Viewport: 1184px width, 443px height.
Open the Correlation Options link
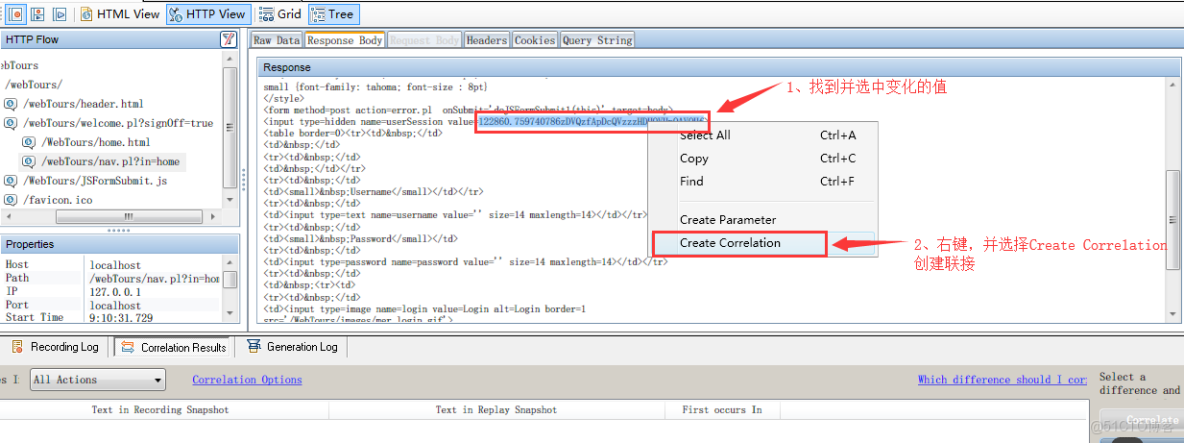click(x=247, y=380)
